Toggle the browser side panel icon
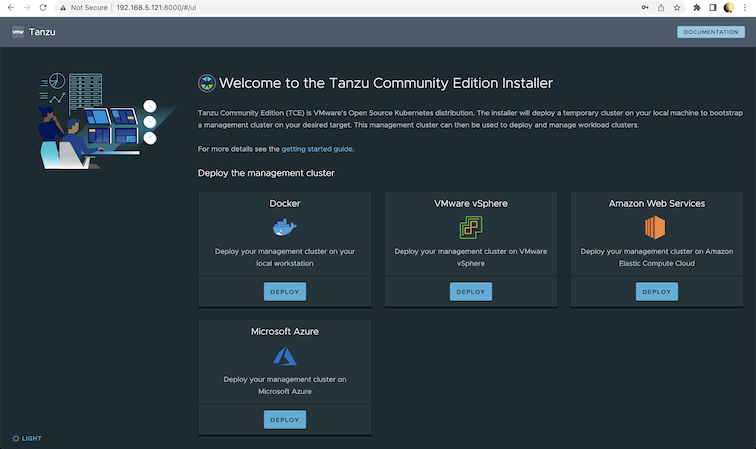Viewport: 756px width, 449px height. point(713,8)
